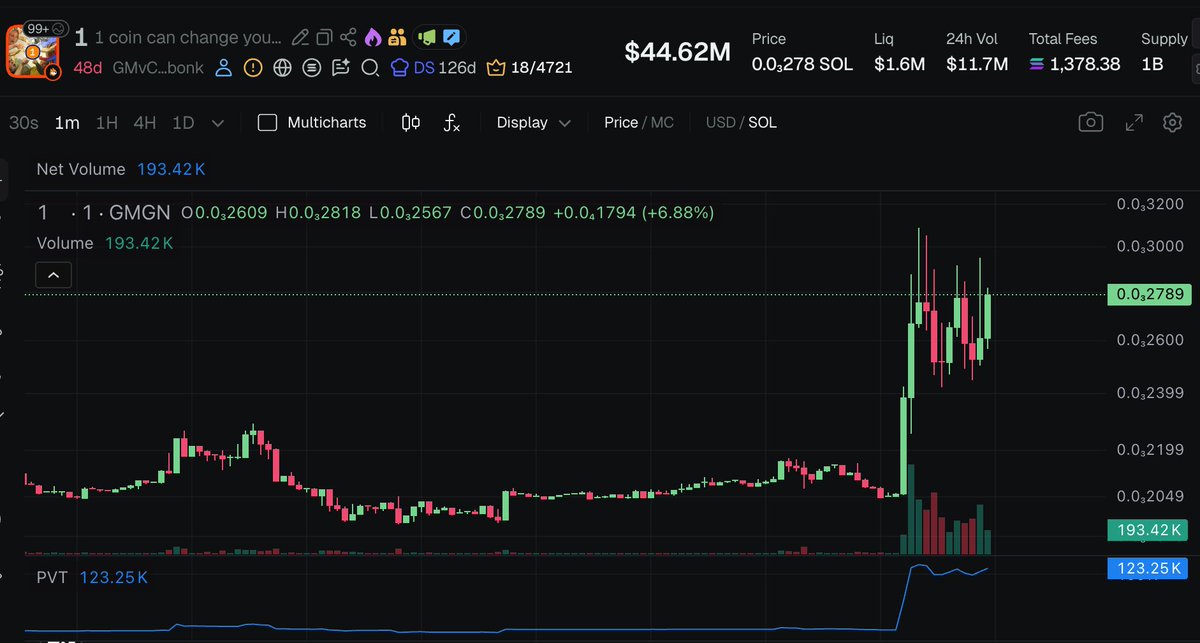
Task: Select the candlestick chart style icon
Action: [409, 122]
